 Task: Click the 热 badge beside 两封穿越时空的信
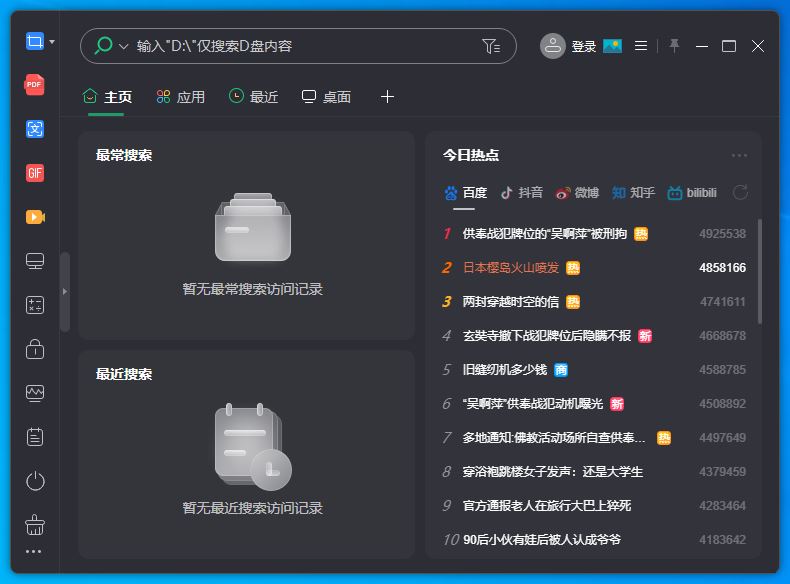pos(573,302)
